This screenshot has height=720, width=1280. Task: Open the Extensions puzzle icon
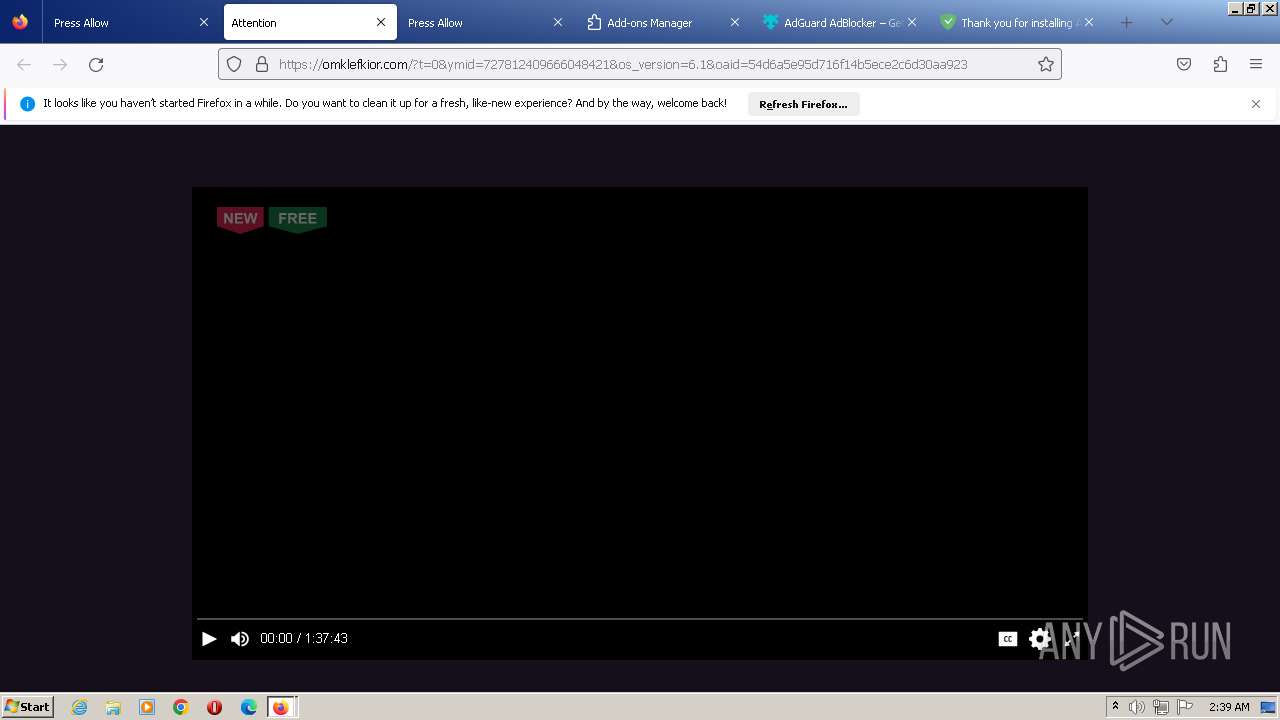pos(1220,64)
